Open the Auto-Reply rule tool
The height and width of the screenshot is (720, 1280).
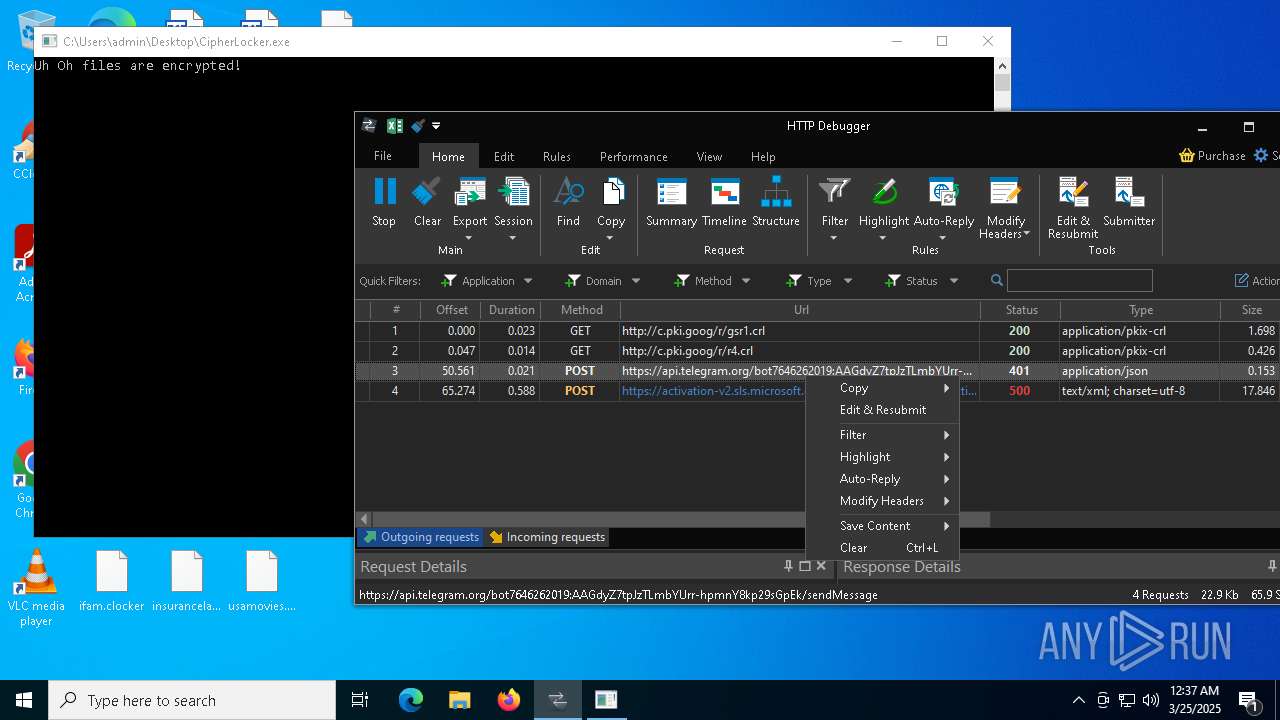(x=943, y=210)
